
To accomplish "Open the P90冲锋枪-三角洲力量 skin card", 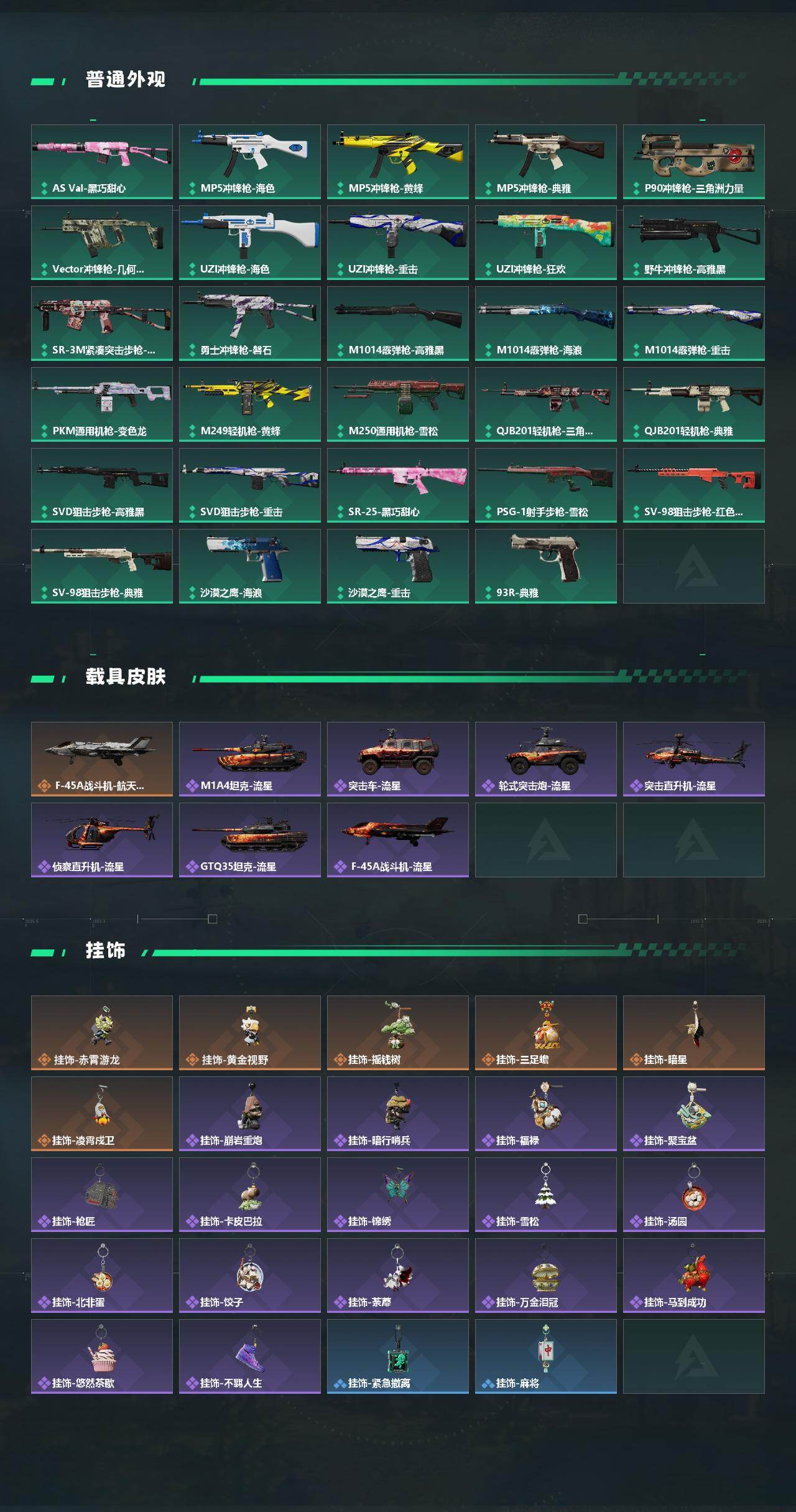I will point(694,162).
